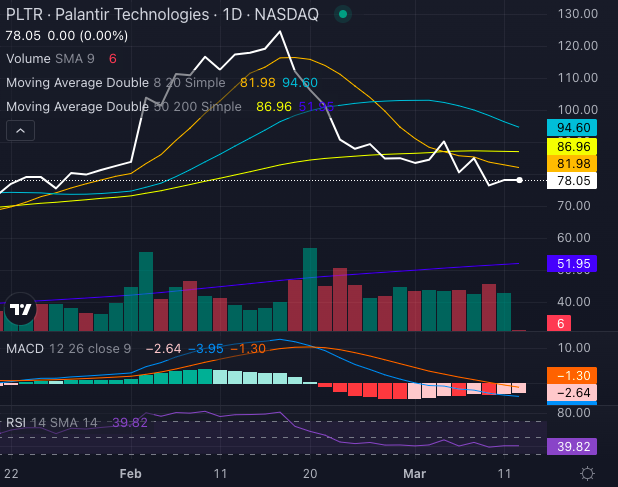
Task: Select Moving Average Double 8 20 legend
Action: [x=120, y=83]
